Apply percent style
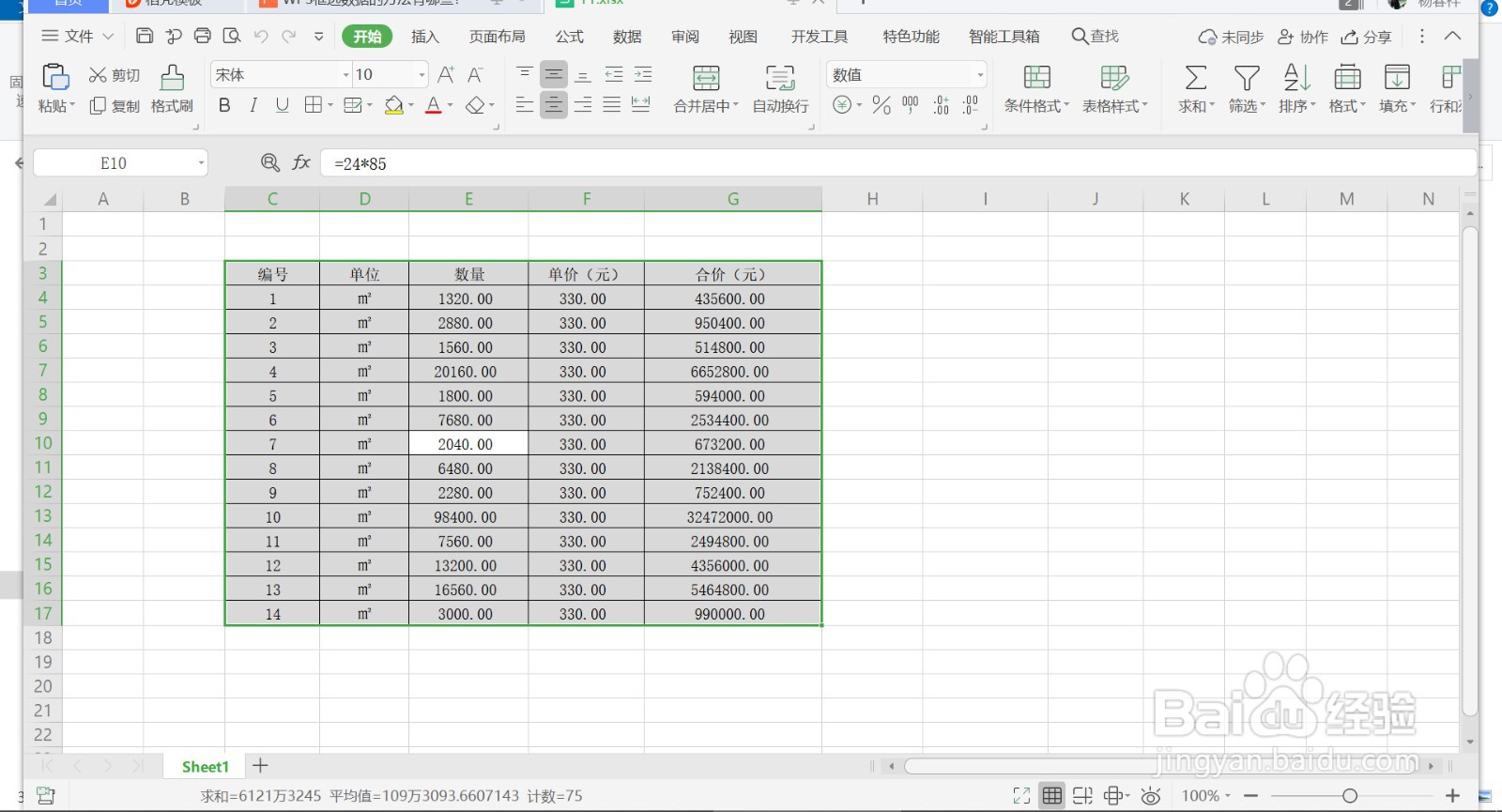Screen dimensions: 1502x812 point(881,105)
